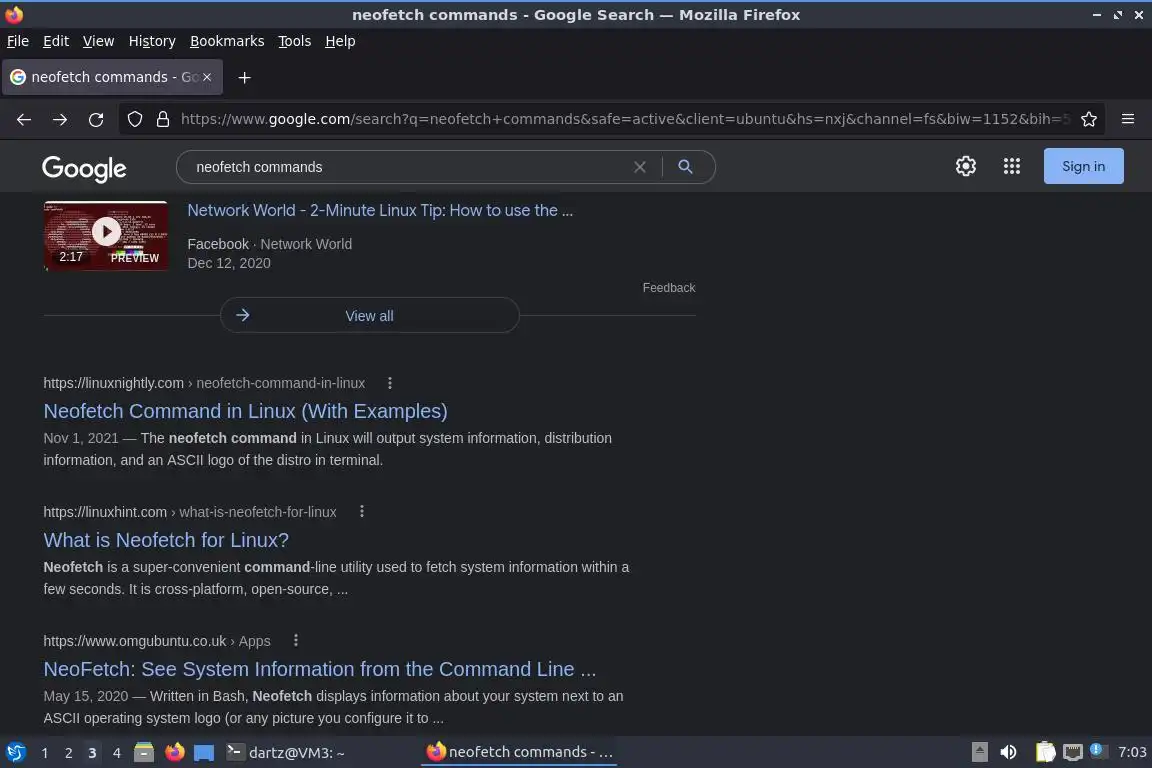Open What is Neofetch for Linux? result
The width and height of the screenshot is (1152, 768).
pyautogui.click(x=166, y=540)
